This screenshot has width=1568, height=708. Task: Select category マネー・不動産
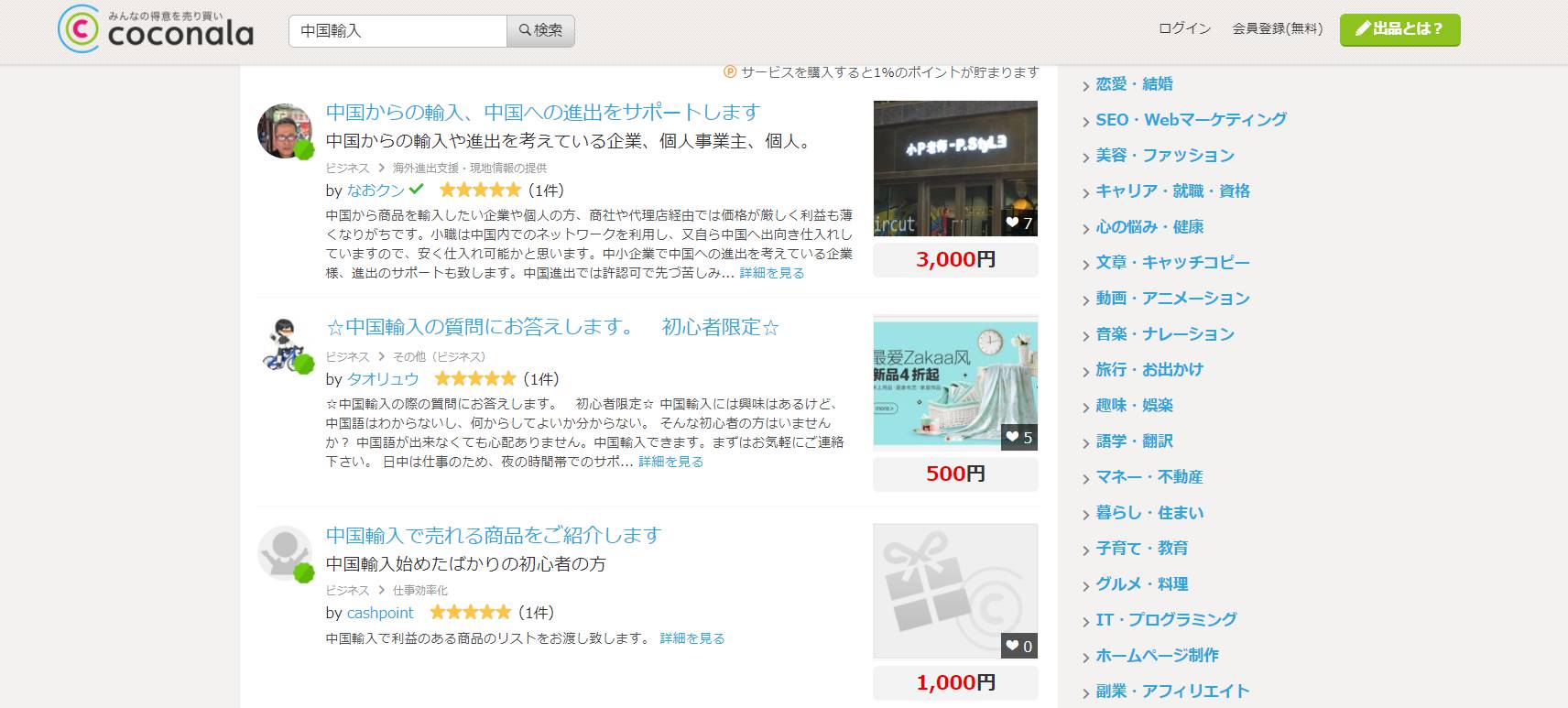click(x=1149, y=477)
